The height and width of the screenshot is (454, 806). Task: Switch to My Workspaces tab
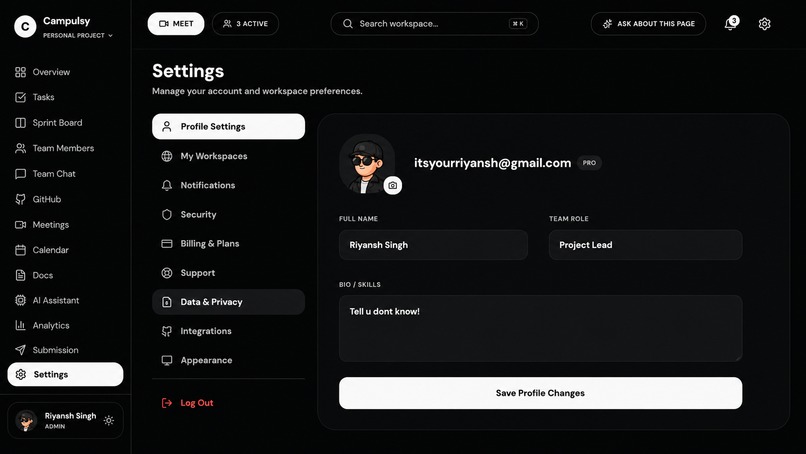pyautogui.click(x=228, y=156)
